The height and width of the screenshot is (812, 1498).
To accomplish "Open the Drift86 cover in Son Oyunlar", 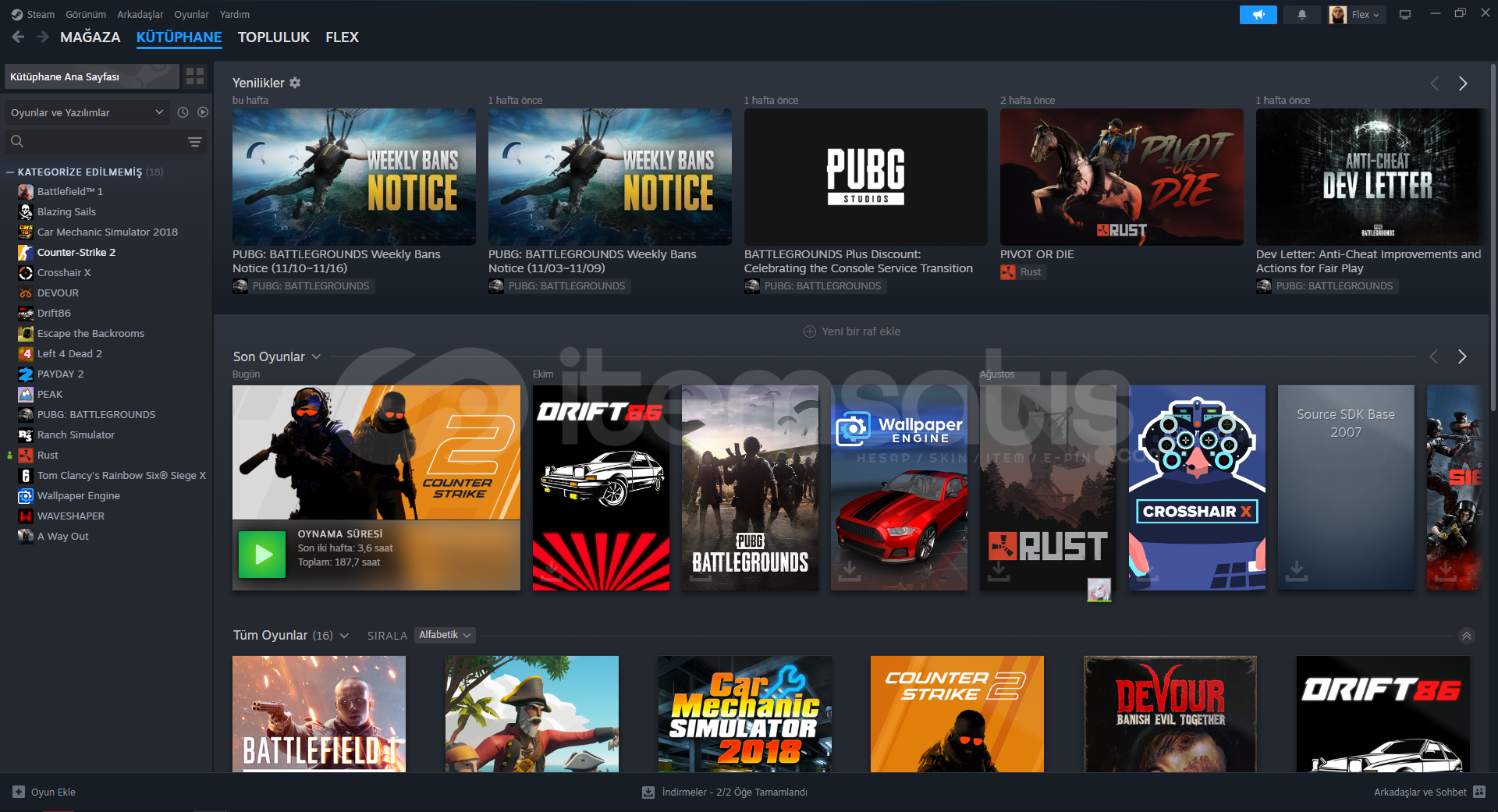I will [601, 488].
